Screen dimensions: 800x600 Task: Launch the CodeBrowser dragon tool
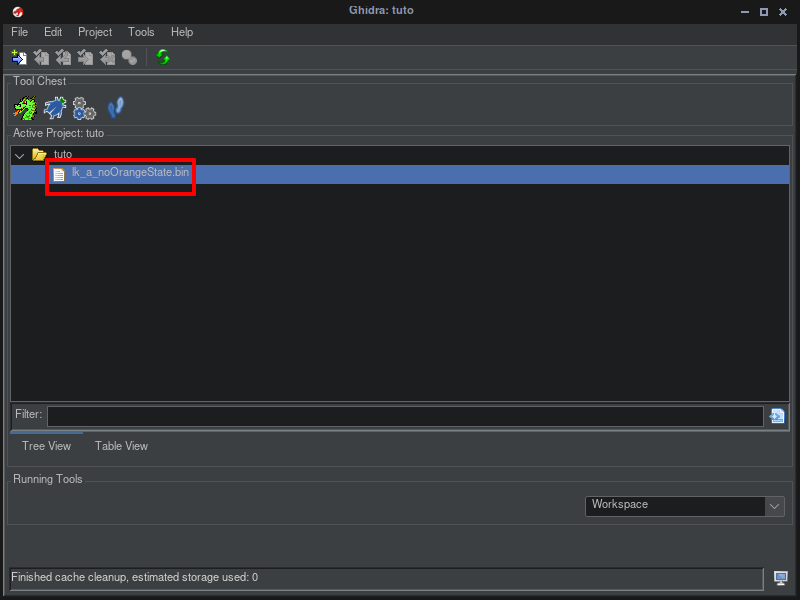25,108
